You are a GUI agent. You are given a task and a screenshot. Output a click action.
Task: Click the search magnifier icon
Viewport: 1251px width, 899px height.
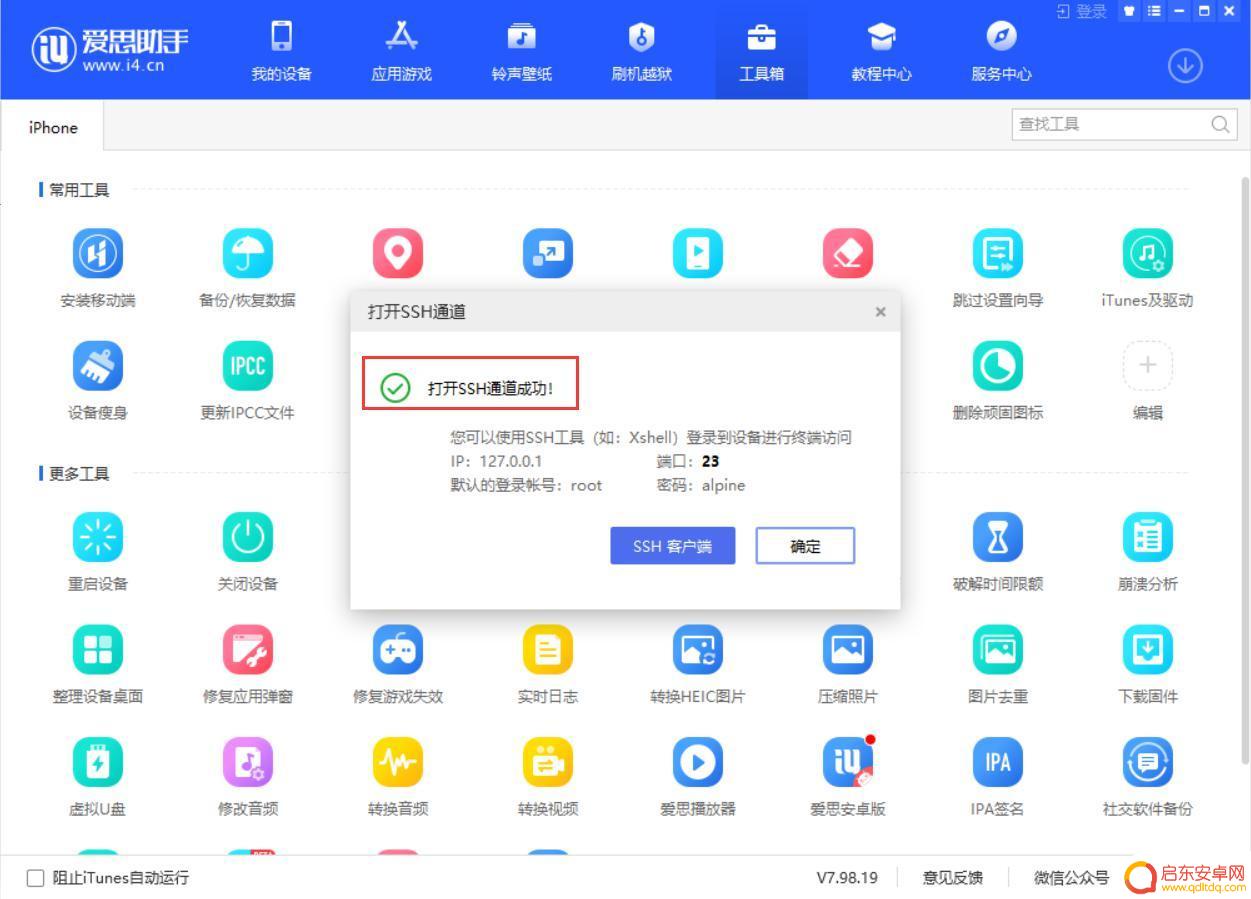click(x=1220, y=125)
